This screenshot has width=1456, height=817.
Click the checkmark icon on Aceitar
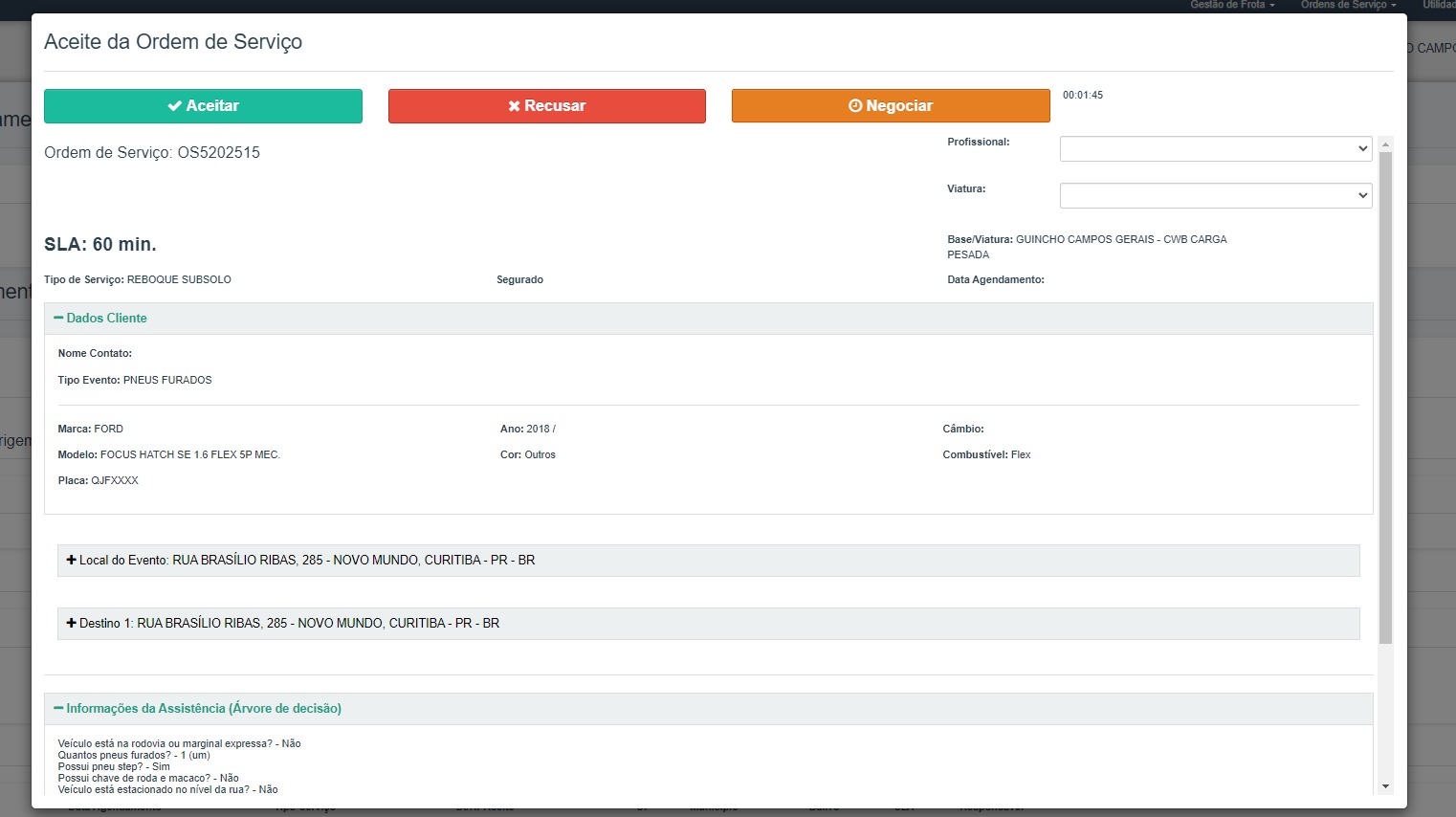pos(174,106)
